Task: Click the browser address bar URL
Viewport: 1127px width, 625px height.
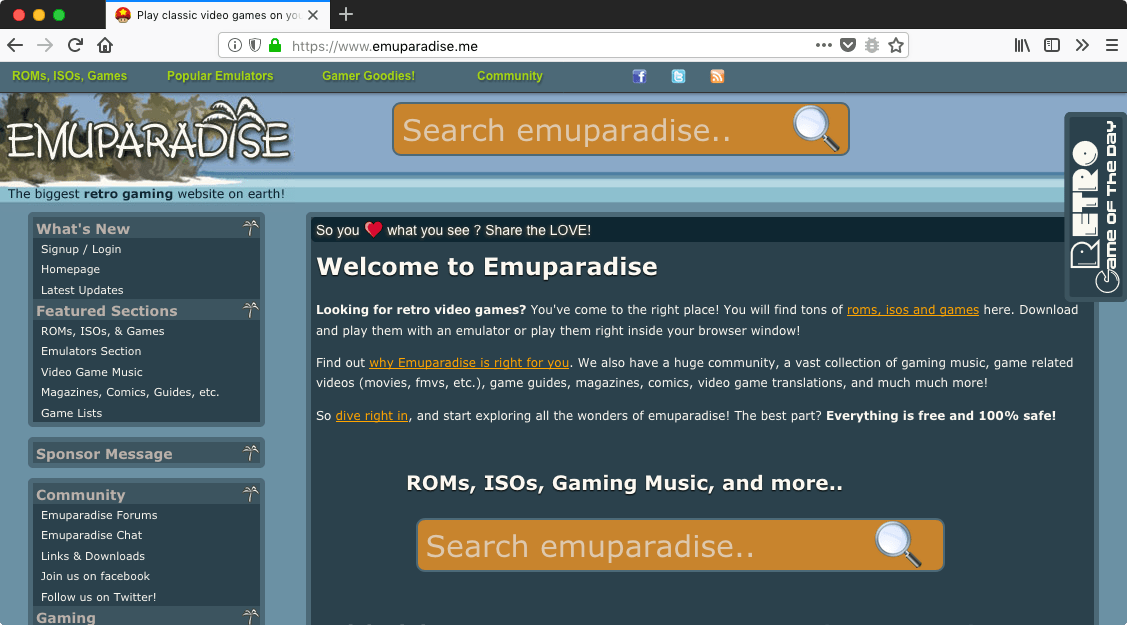Action: [x=385, y=46]
